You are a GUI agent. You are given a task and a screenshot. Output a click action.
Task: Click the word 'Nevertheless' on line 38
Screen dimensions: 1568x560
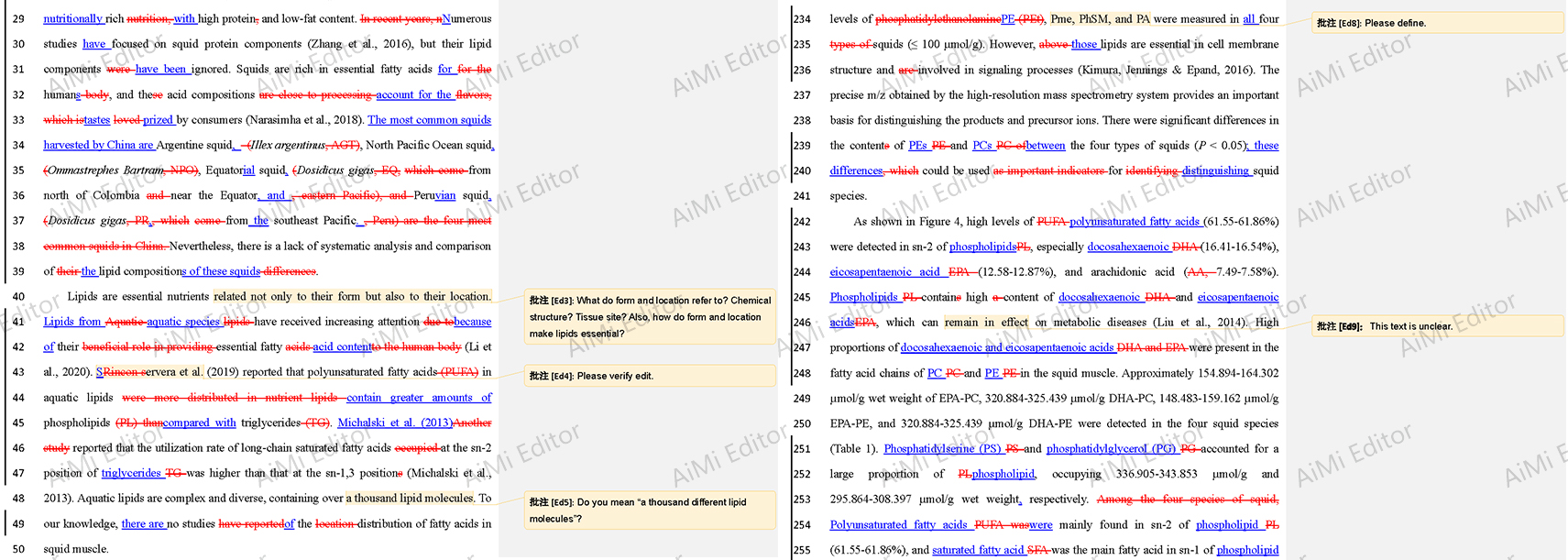coord(201,246)
